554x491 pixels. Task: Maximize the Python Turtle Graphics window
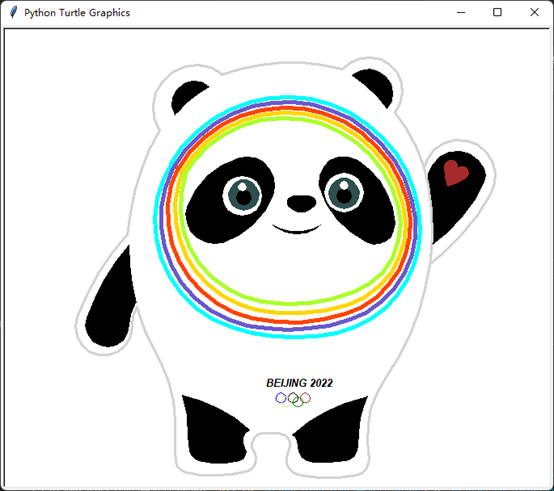click(497, 12)
